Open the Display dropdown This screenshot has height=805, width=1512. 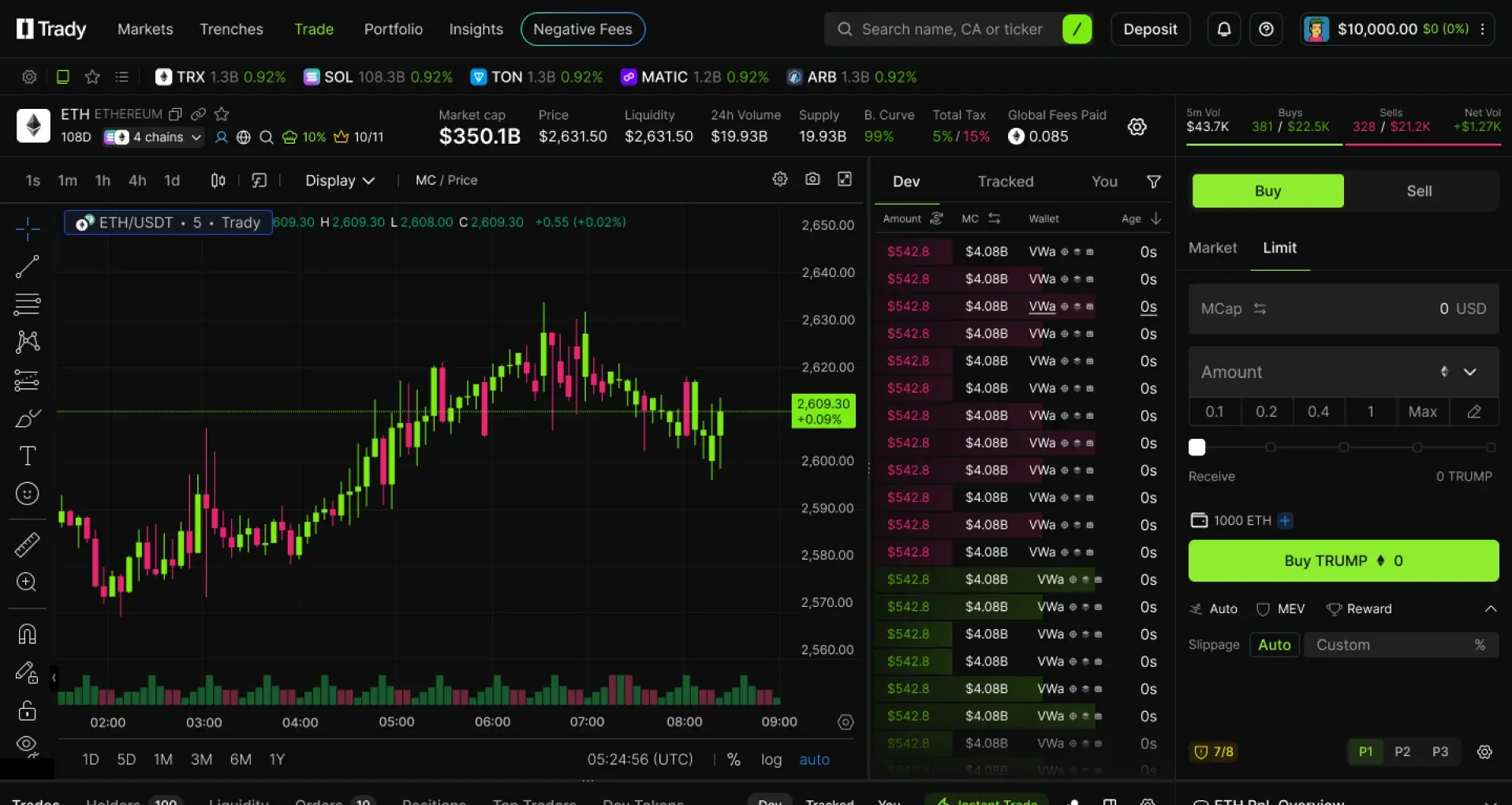pos(339,180)
